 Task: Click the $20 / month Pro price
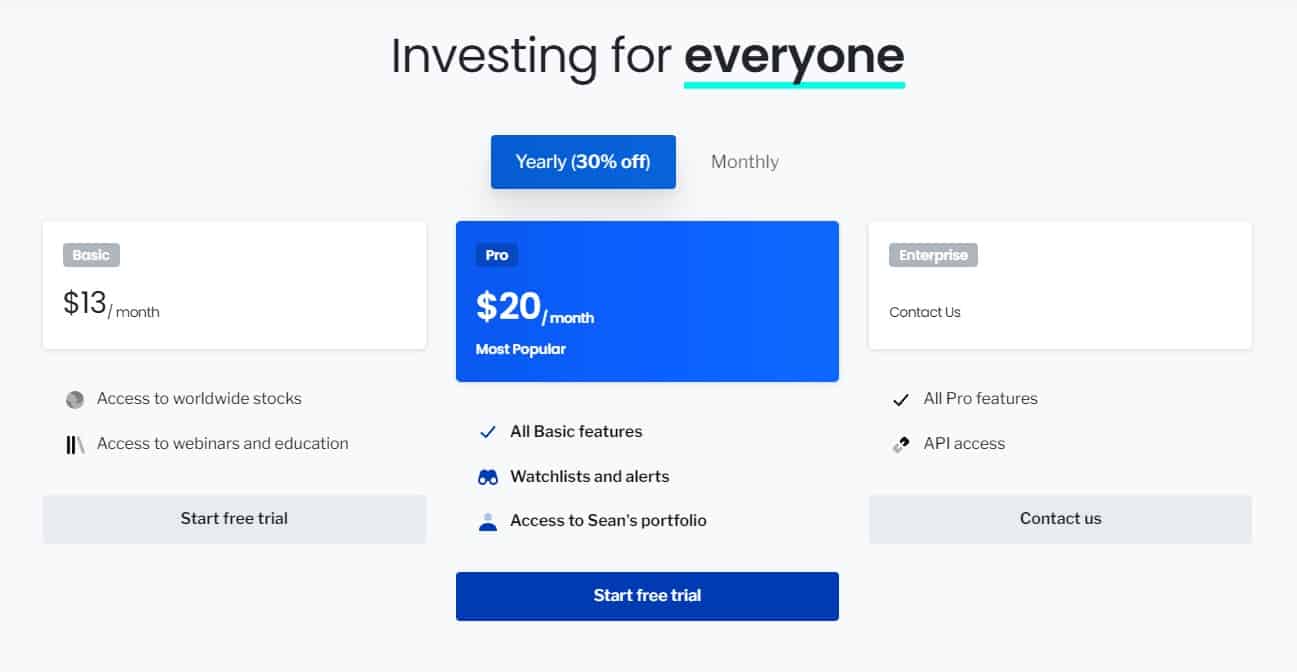tap(535, 308)
